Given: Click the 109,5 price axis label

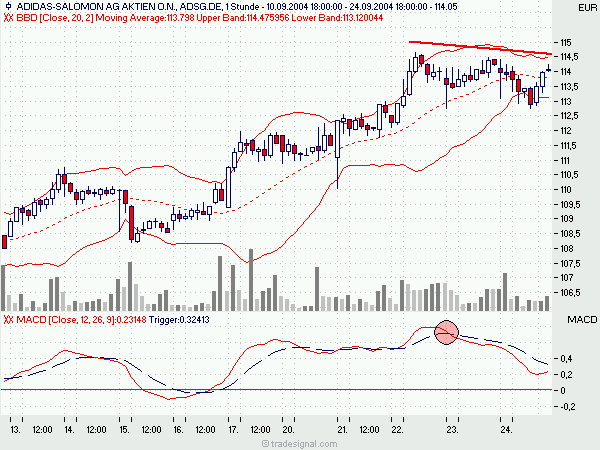Looking at the screenshot, I should click(x=570, y=204).
